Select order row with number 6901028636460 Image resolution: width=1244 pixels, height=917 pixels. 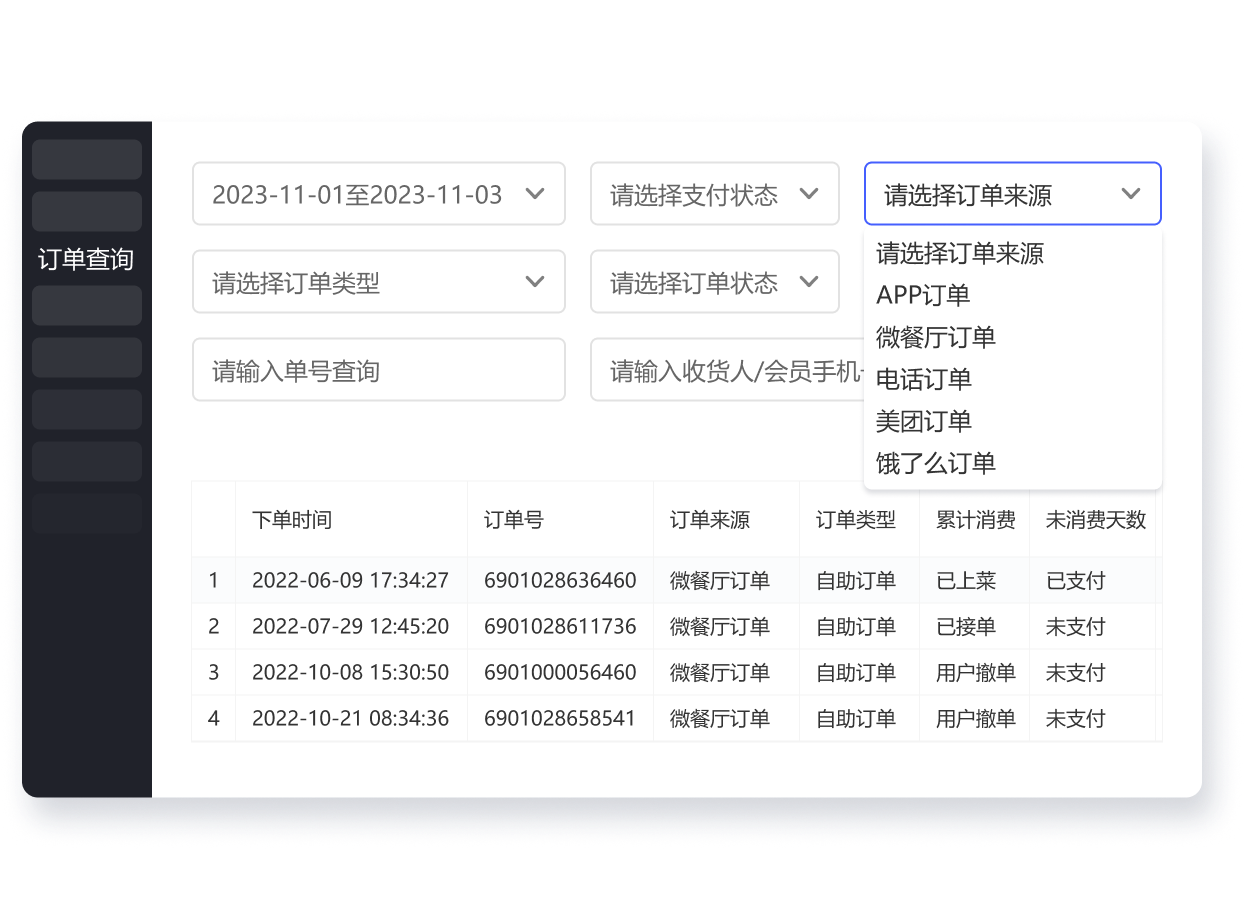(x=560, y=580)
